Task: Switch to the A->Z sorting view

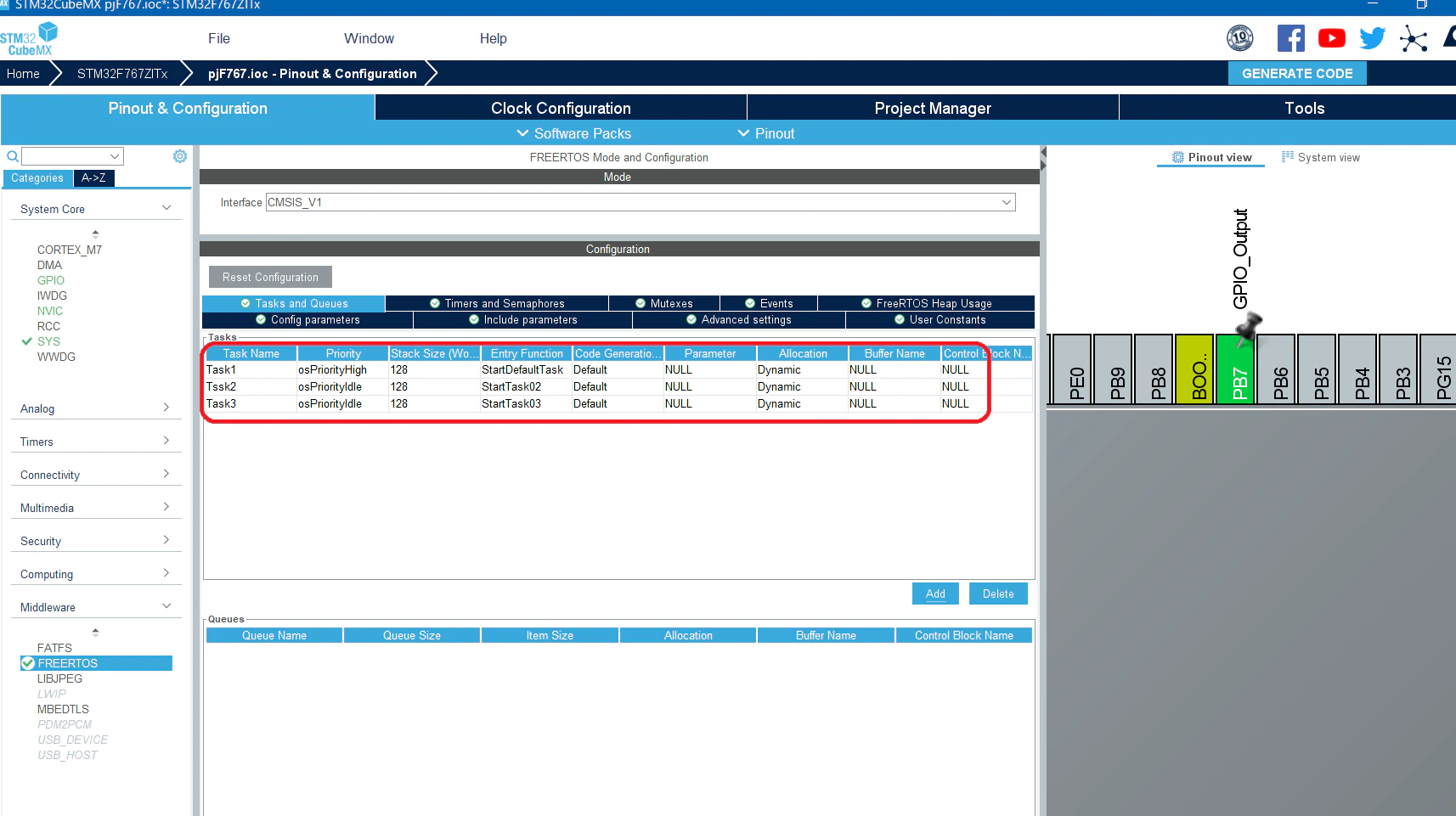Action: (x=93, y=178)
